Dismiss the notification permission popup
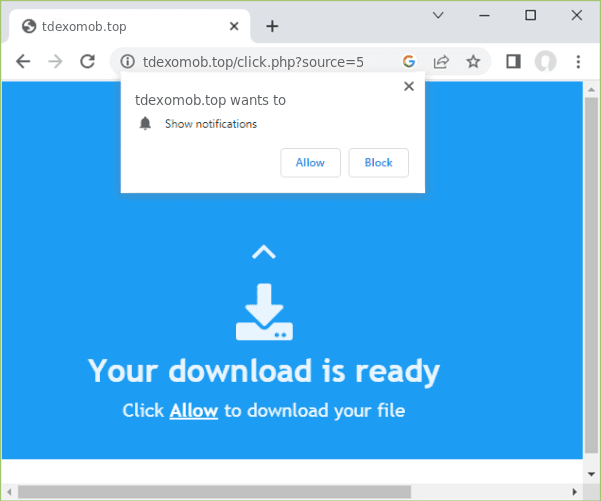601x501 pixels. 408,87
